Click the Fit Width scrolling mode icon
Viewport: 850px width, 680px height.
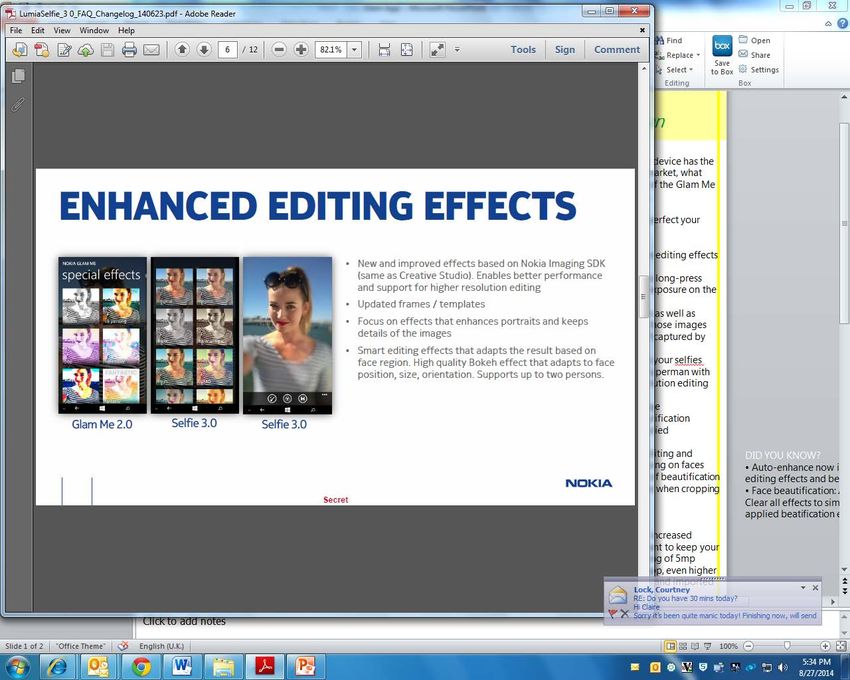384,50
